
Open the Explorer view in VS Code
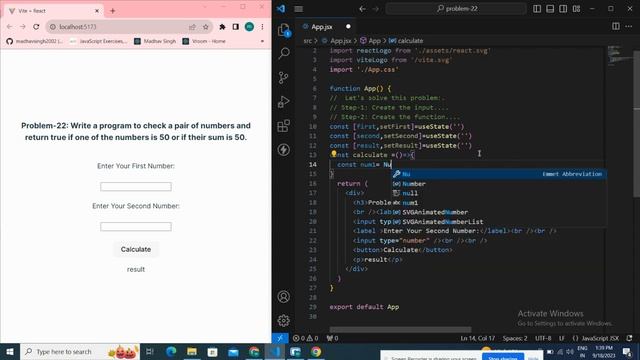tap(284, 29)
